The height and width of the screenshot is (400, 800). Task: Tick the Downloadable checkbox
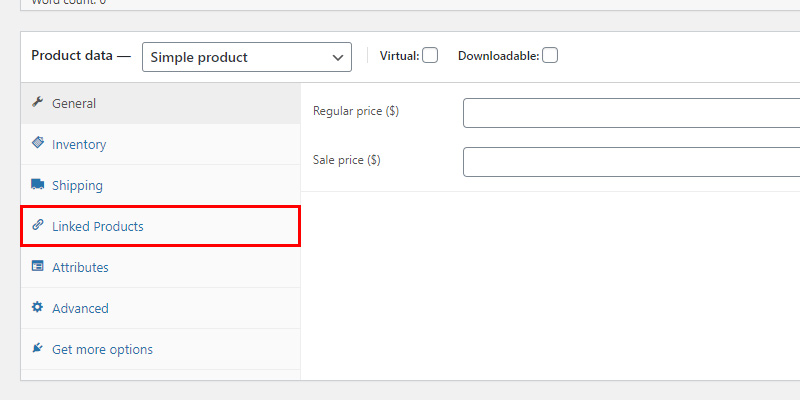(549, 55)
